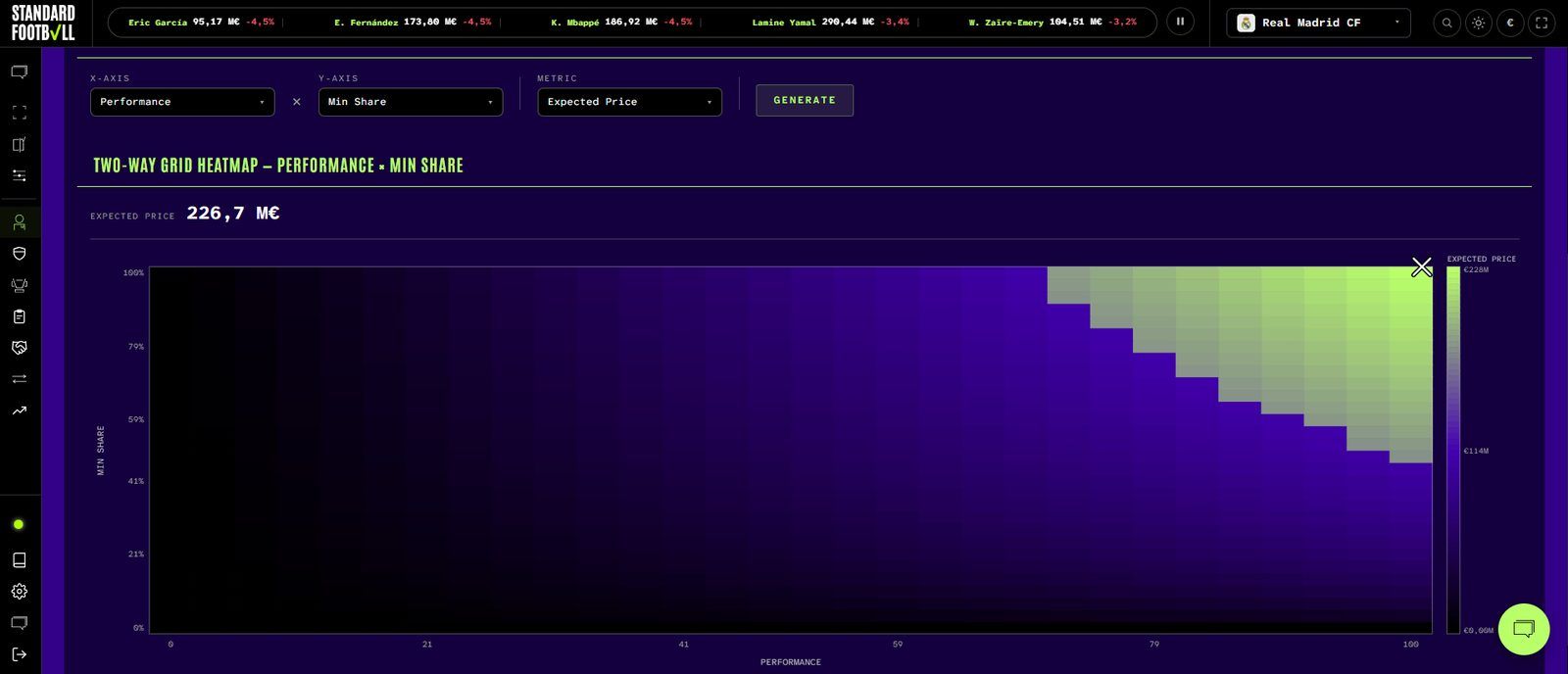Click the €114M legend label
Image resolution: width=1568 pixels, height=674 pixels.
point(1476,451)
